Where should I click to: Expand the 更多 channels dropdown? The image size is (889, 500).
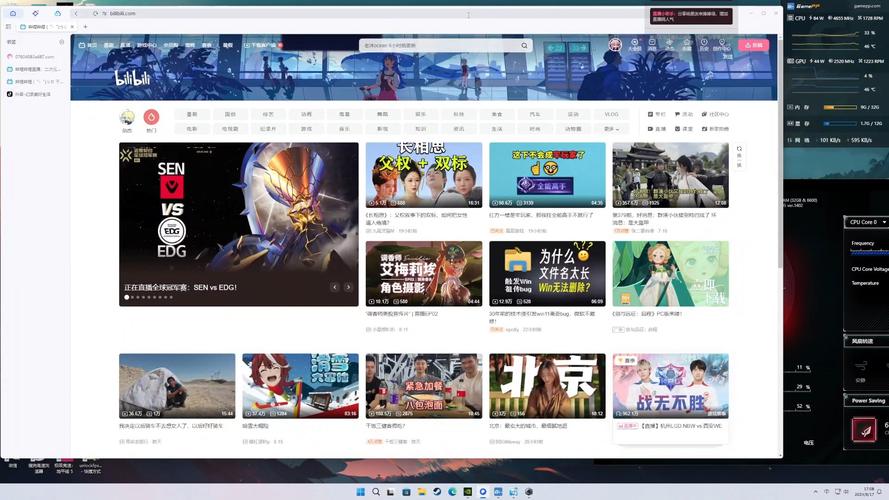[611, 129]
